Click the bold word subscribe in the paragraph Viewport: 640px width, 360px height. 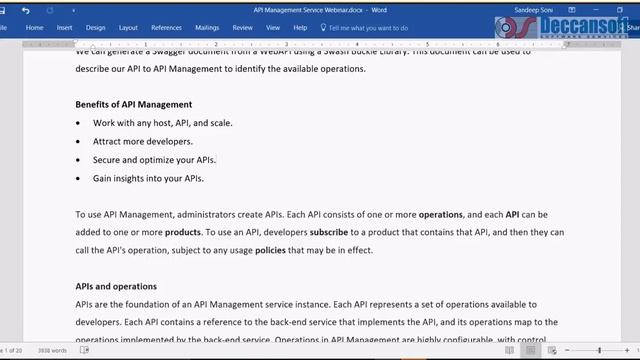coord(329,232)
